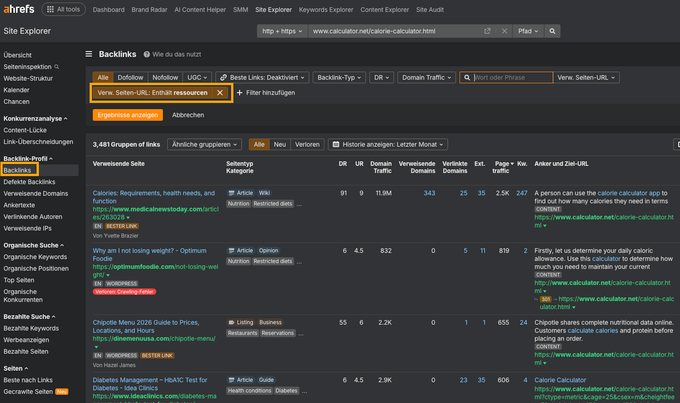This screenshot has width=680, height=403.
Task: Open Site Audit
Action: pyautogui.click(x=430, y=10)
